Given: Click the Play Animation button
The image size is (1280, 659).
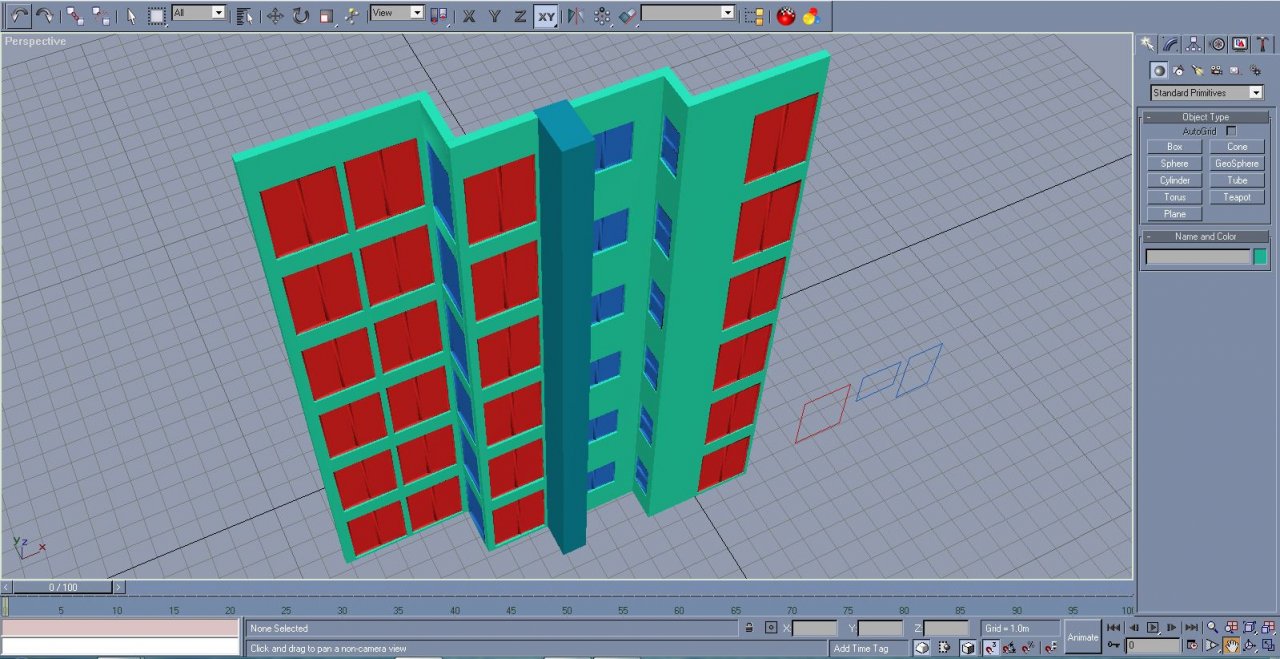Looking at the screenshot, I should click(1153, 627).
